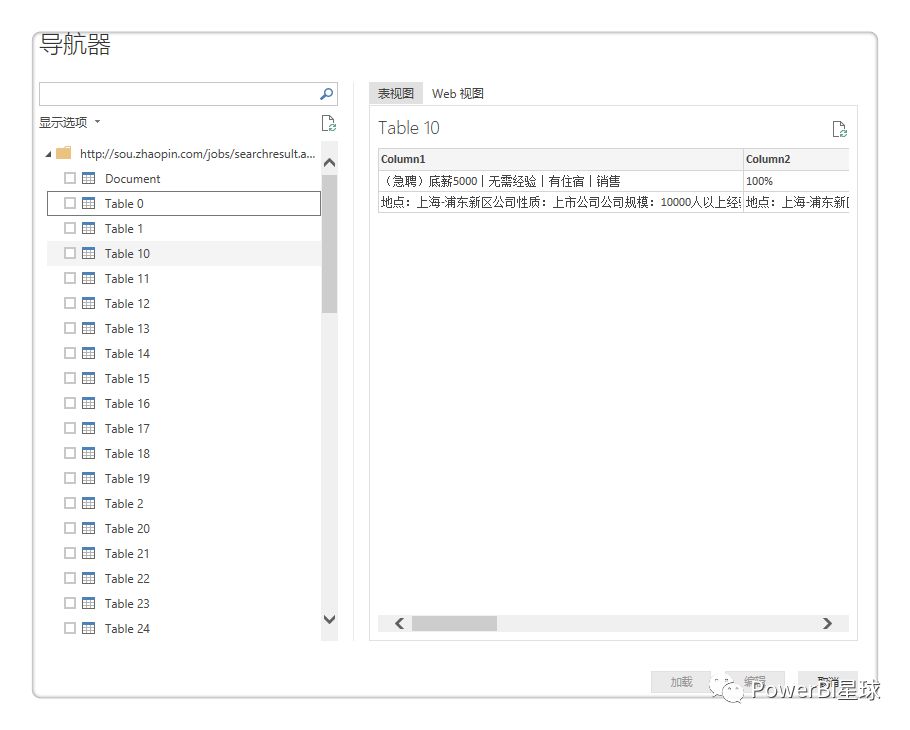The width and height of the screenshot is (910, 730).
Task: Enable the Table 19 checkbox
Action: (x=70, y=478)
